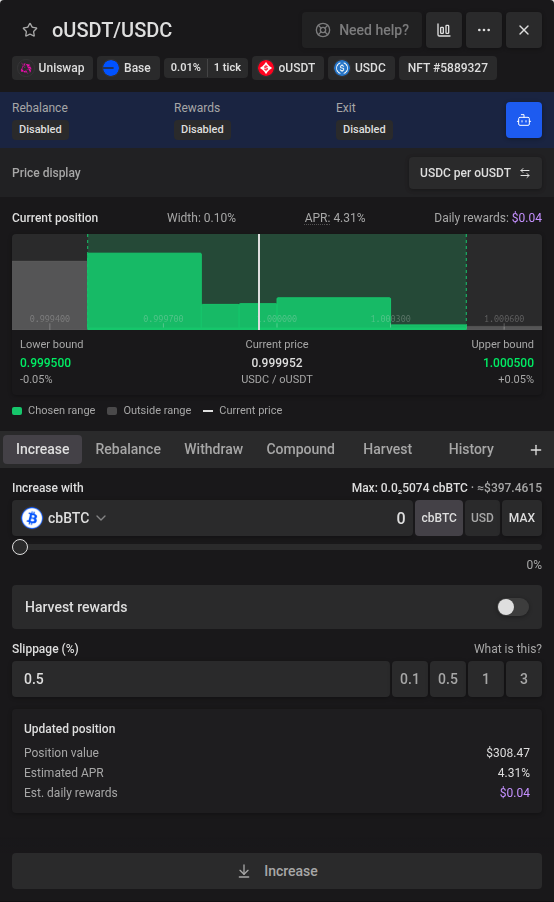Click Exit Disabled status badge
The width and height of the screenshot is (554, 902).
coord(364,129)
